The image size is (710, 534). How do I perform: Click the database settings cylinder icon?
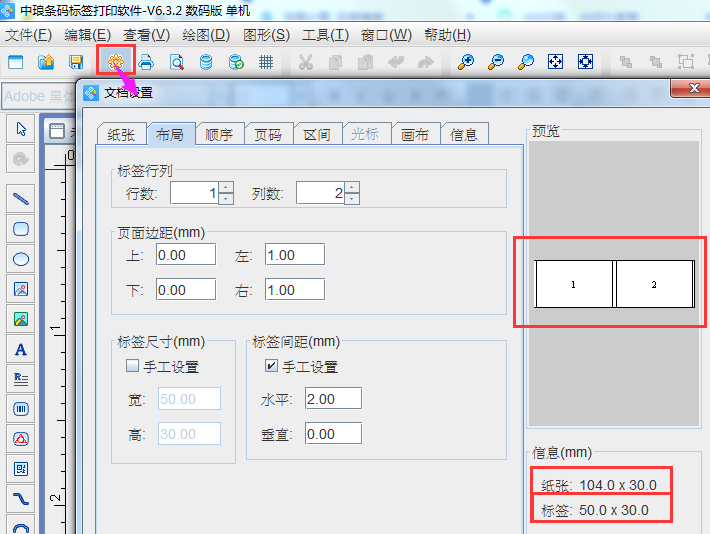pyautogui.click(x=206, y=62)
